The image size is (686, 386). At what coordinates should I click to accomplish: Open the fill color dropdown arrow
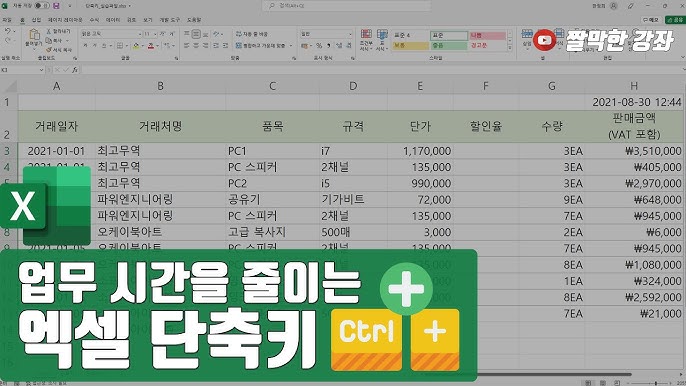pyautogui.click(x=143, y=46)
